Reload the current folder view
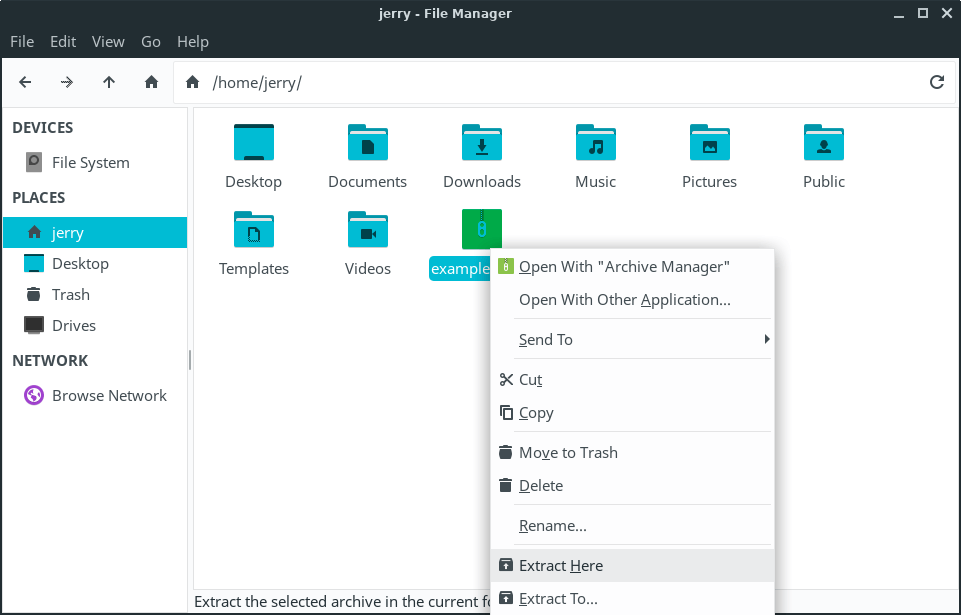Viewport: 961px width, 615px height. (x=936, y=82)
